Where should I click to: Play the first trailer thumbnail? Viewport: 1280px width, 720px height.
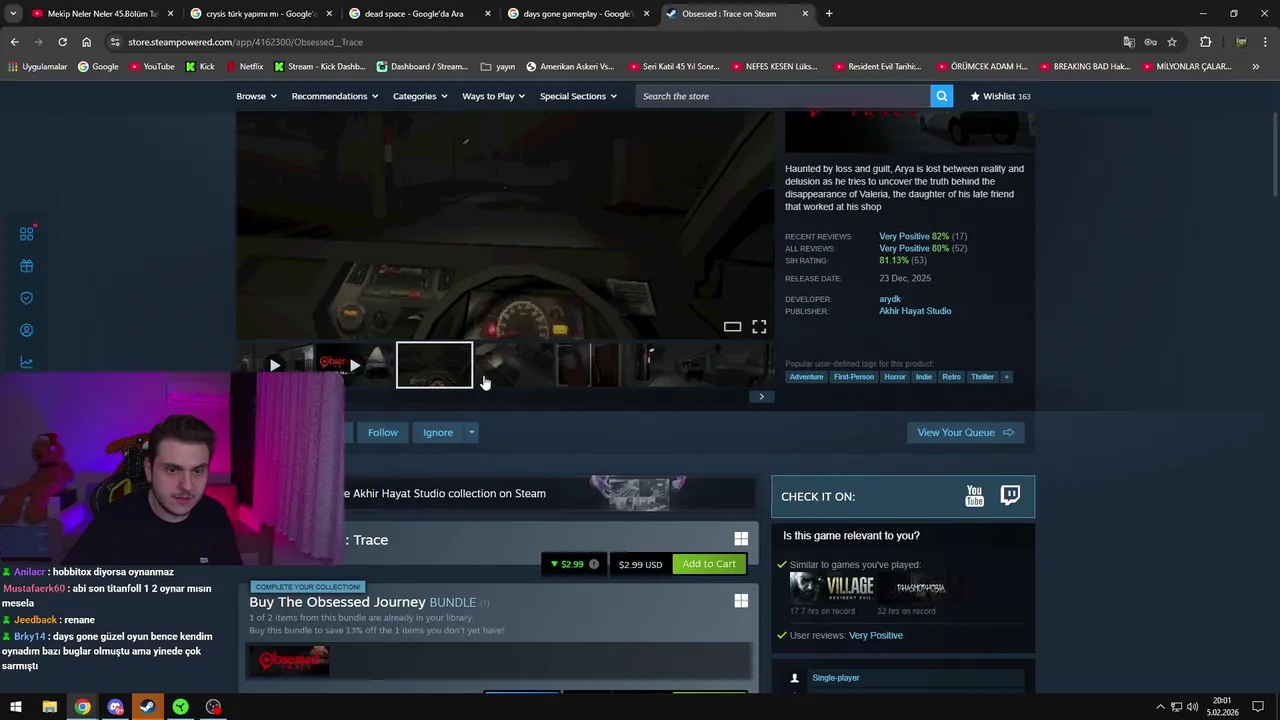coord(275,365)
